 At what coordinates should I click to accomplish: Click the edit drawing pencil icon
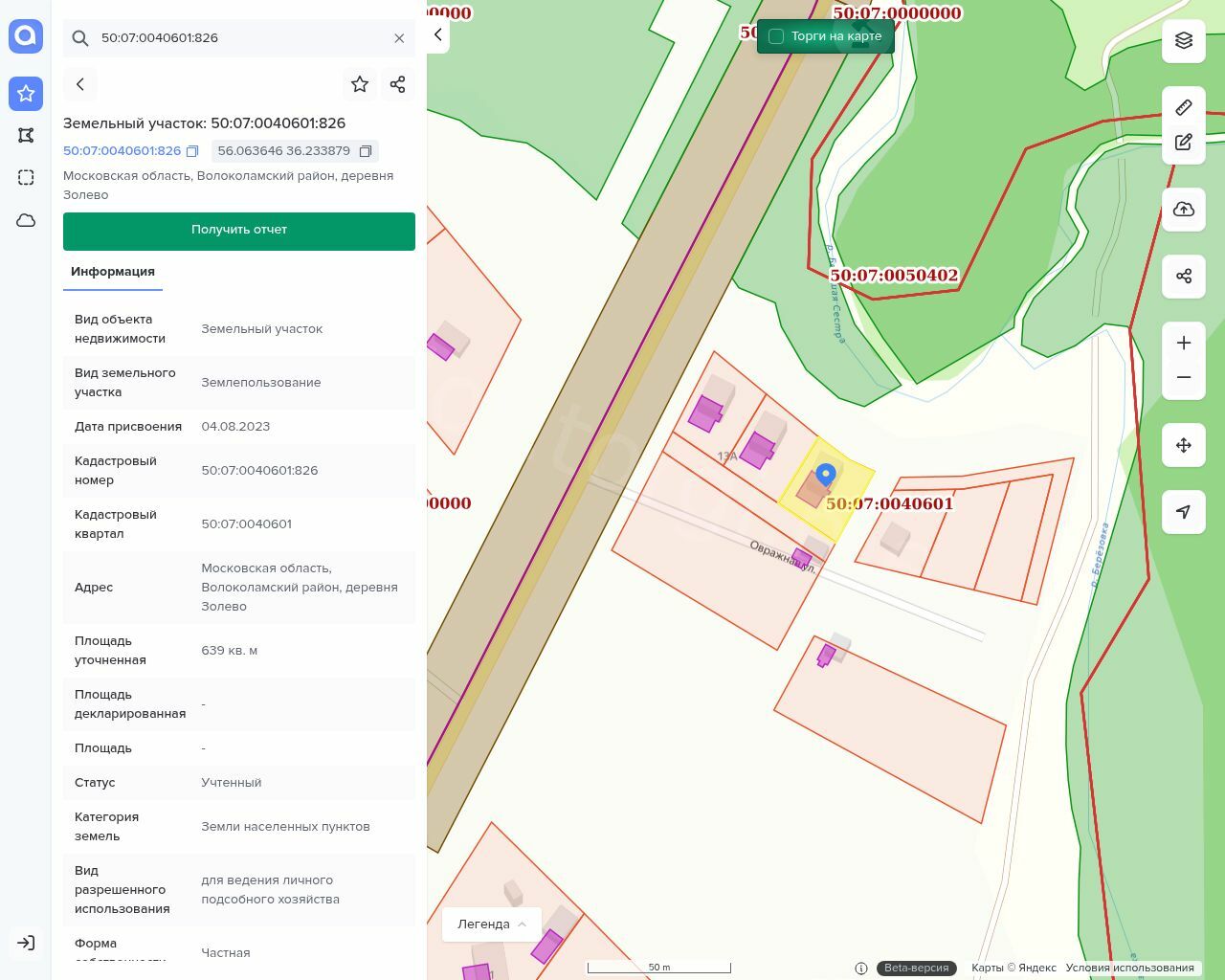tap(1184, 143)
